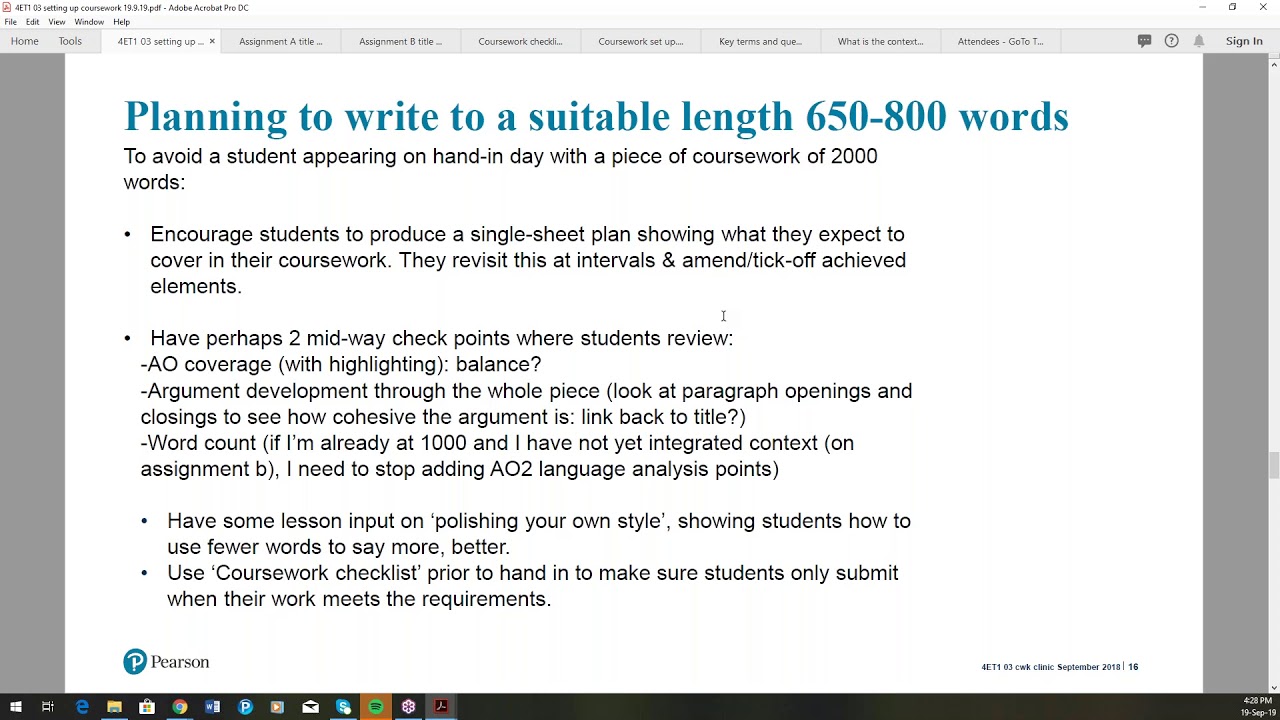Open File Explorer from the taskbar
This screenshot has height=720, width=1280.
pyautogui.click(x=114, y=707)
